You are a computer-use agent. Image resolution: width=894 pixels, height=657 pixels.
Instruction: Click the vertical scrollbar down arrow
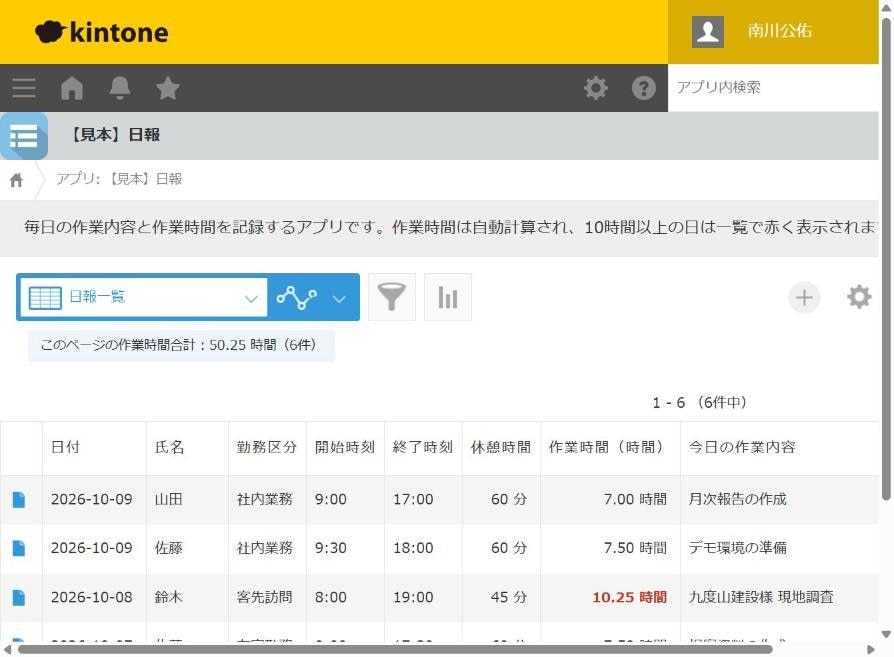pos(886,634)
